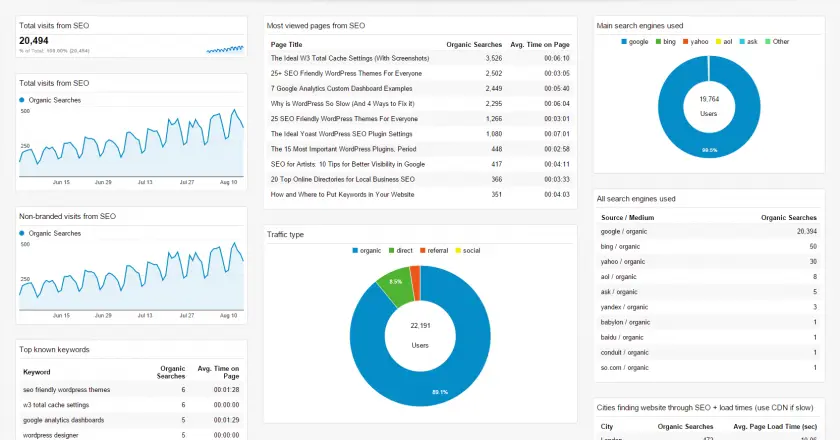840x440 pixels.
Task: Click the social legend swatch
Action: [x=458, y=251]
